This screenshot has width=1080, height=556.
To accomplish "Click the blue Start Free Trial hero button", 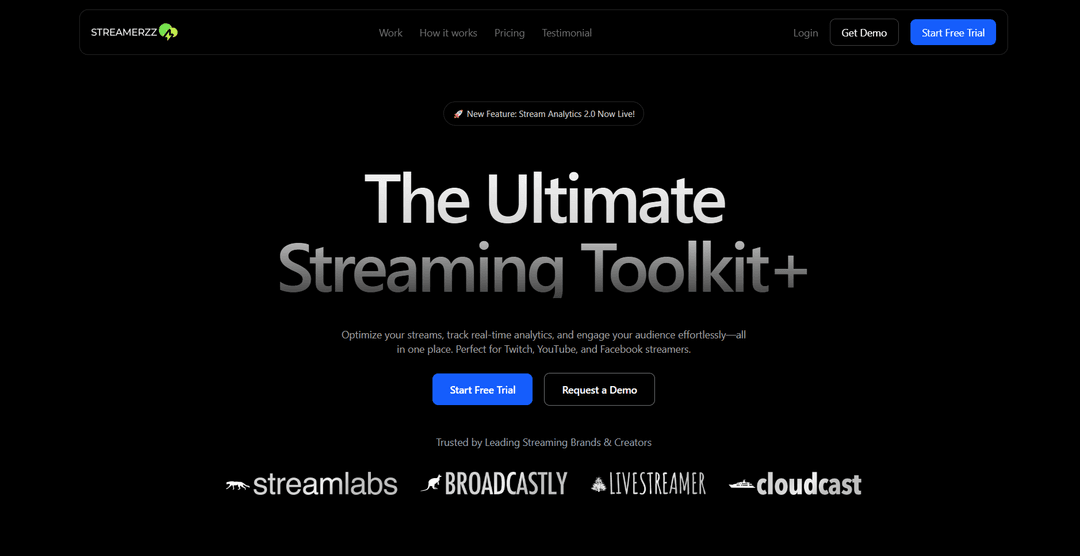I will 482,390.
